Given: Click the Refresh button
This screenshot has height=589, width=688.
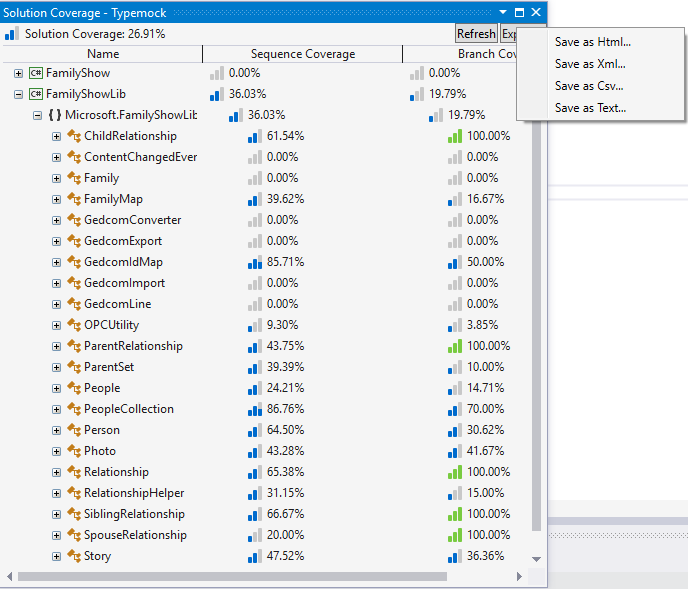Looking at the screenshot, I should [476, 34].
